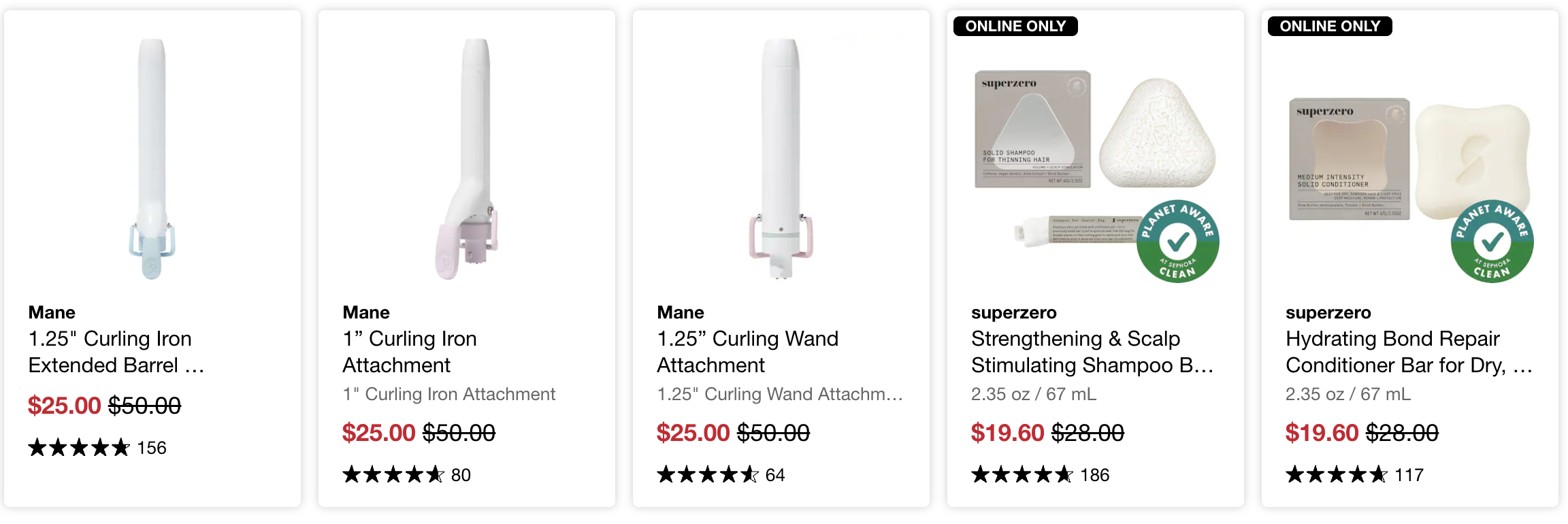Click superzero brand name on shampoo card
Screen dimensions: 1568x524
coord(1014,312)
